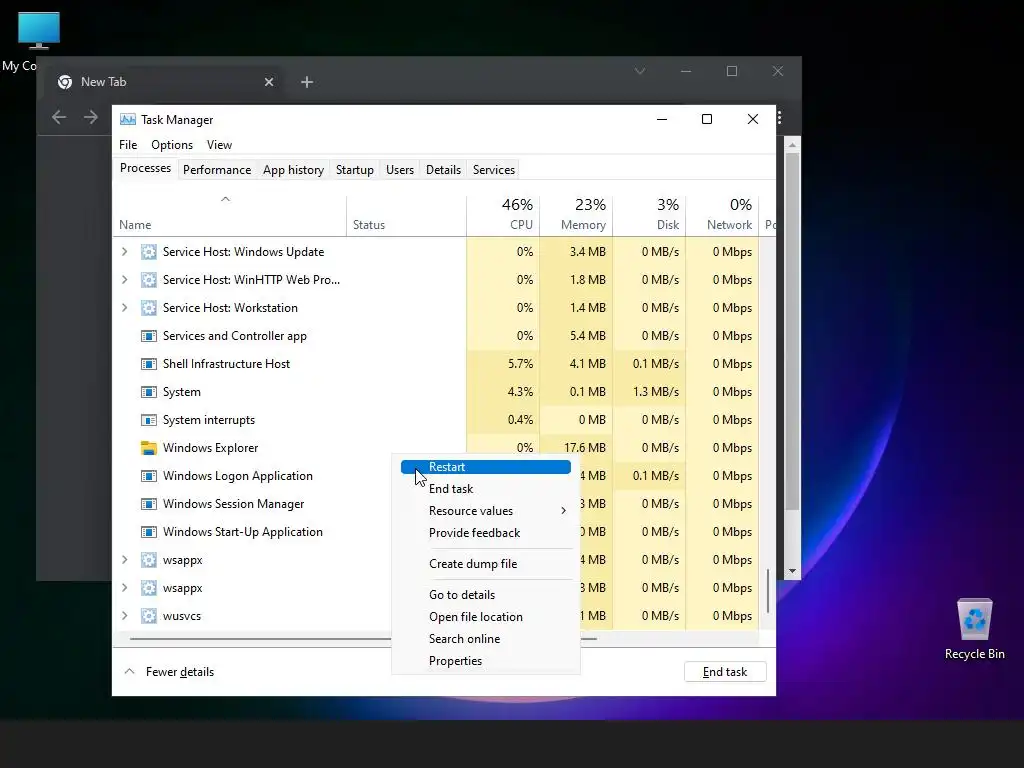Switch to the Users tab
The width and height of the screenshot is (1024, 768).
click(x=400, y=170)
